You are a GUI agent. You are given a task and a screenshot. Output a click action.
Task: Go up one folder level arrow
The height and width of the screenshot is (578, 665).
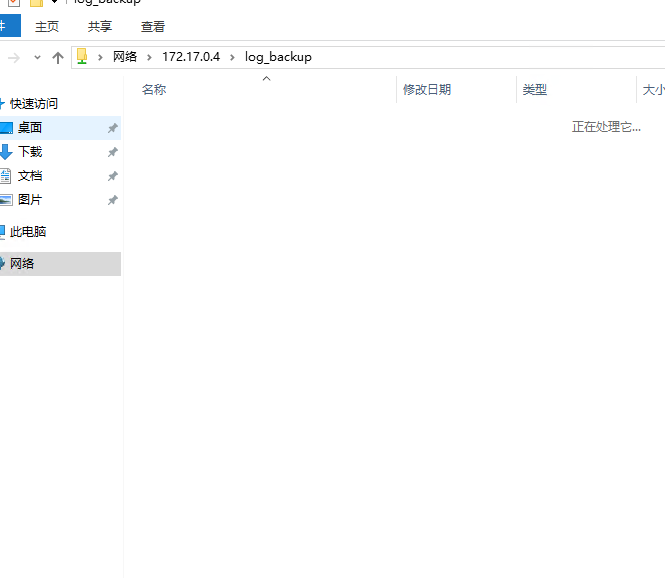click(58, 57)
